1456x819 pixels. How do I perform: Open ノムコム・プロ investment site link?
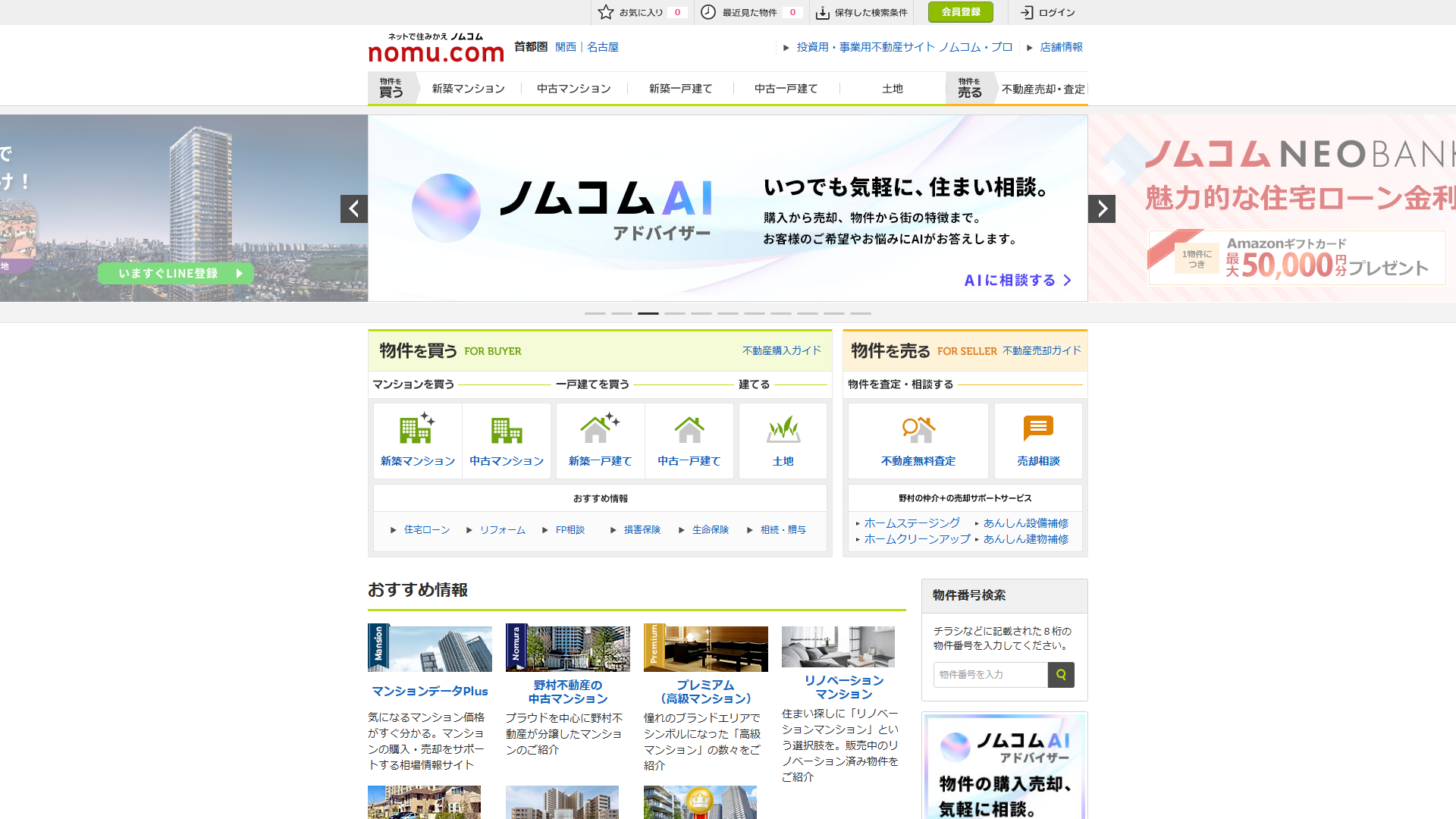pos(905,47)
